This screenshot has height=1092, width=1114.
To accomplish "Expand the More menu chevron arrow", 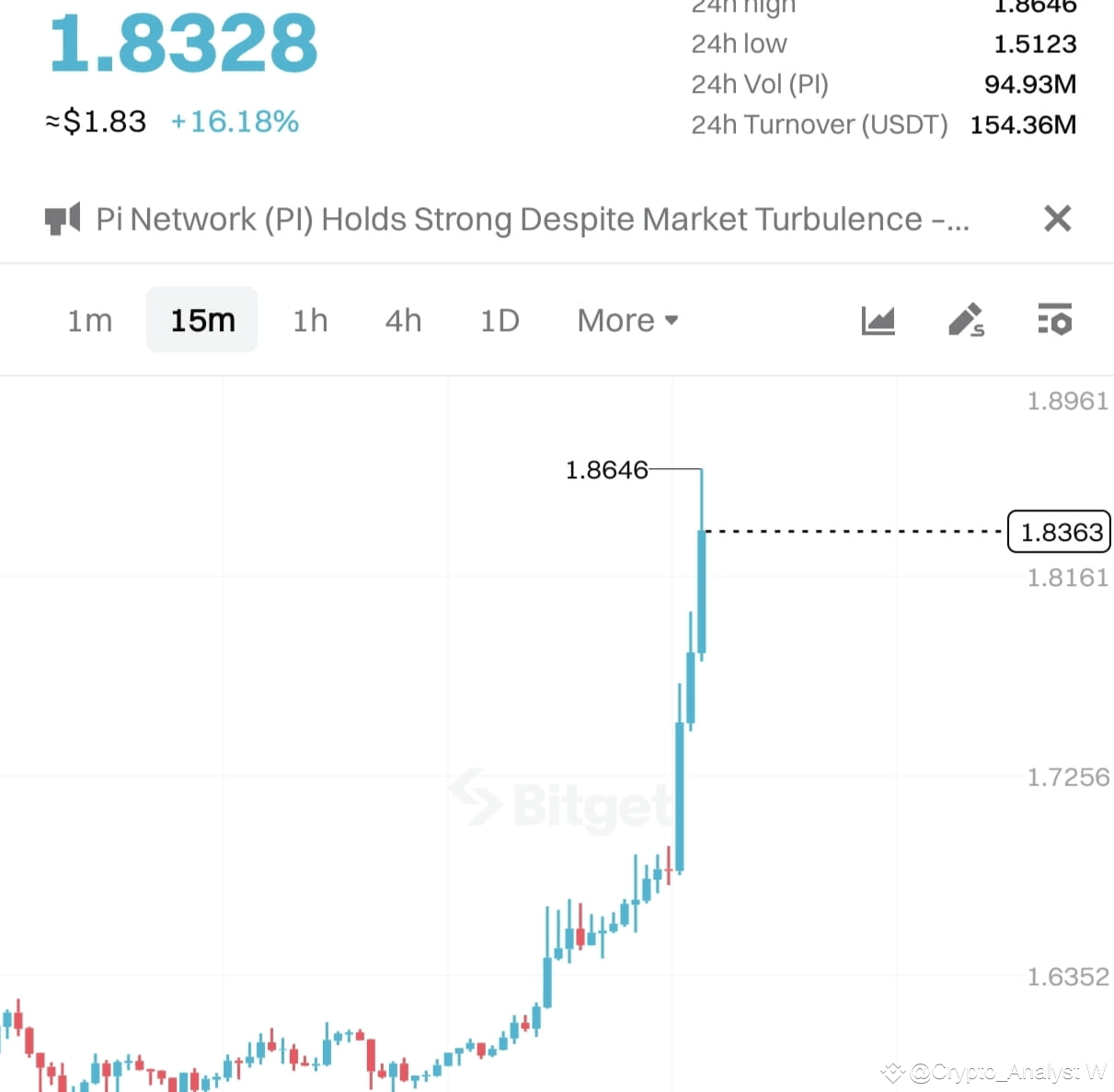I will coord(671,321).
